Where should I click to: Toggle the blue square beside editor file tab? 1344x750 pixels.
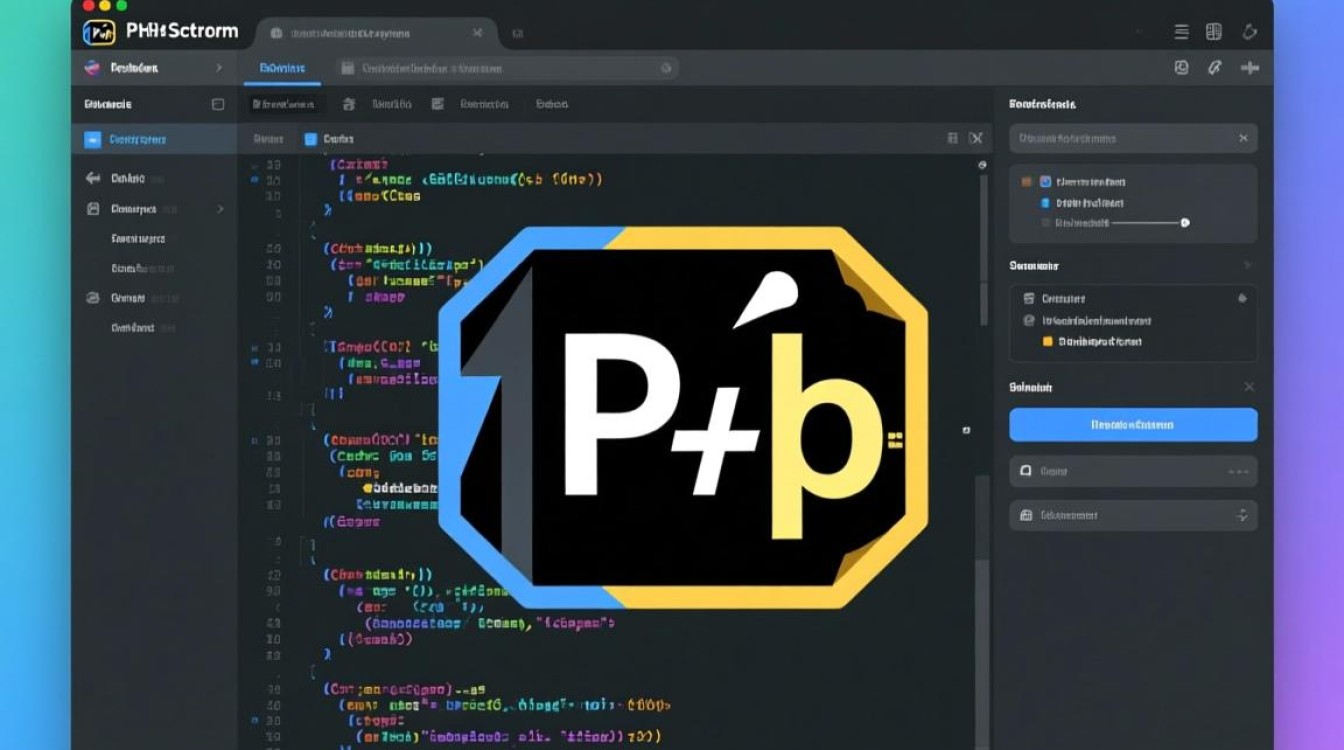click(310, 139)
